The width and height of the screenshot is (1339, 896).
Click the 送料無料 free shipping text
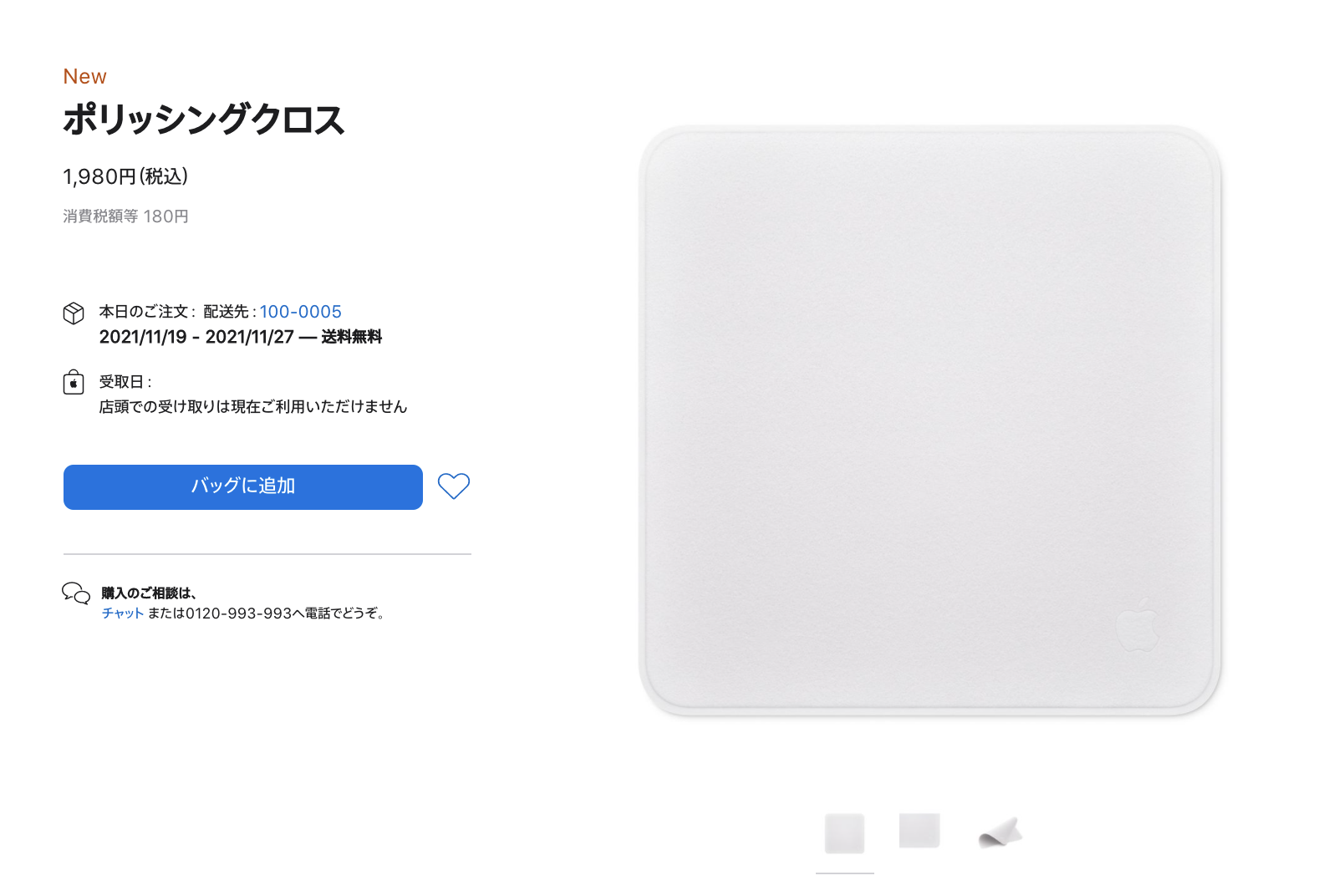(352, 337)
